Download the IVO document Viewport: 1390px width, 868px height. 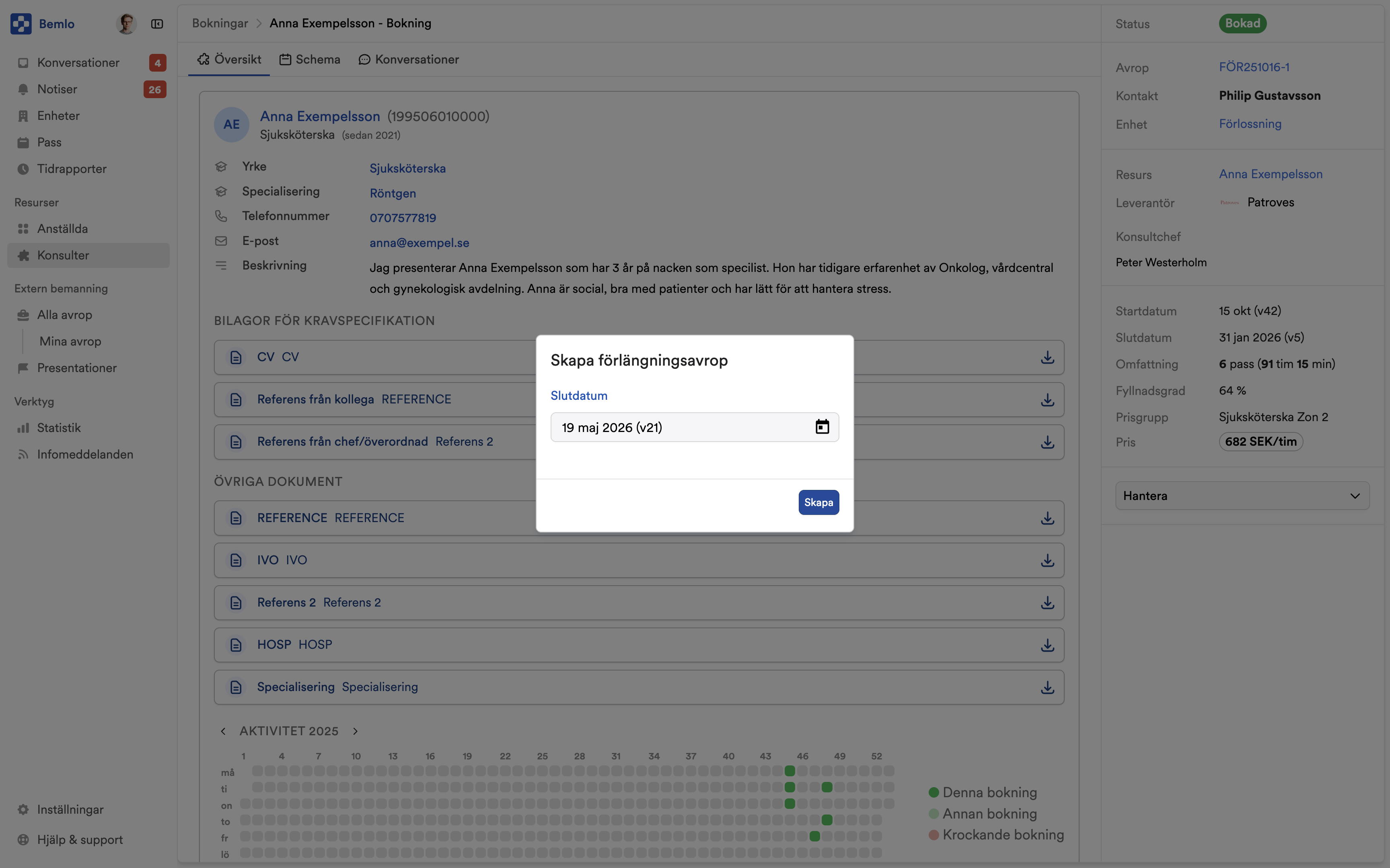(x=1047, y=560)
